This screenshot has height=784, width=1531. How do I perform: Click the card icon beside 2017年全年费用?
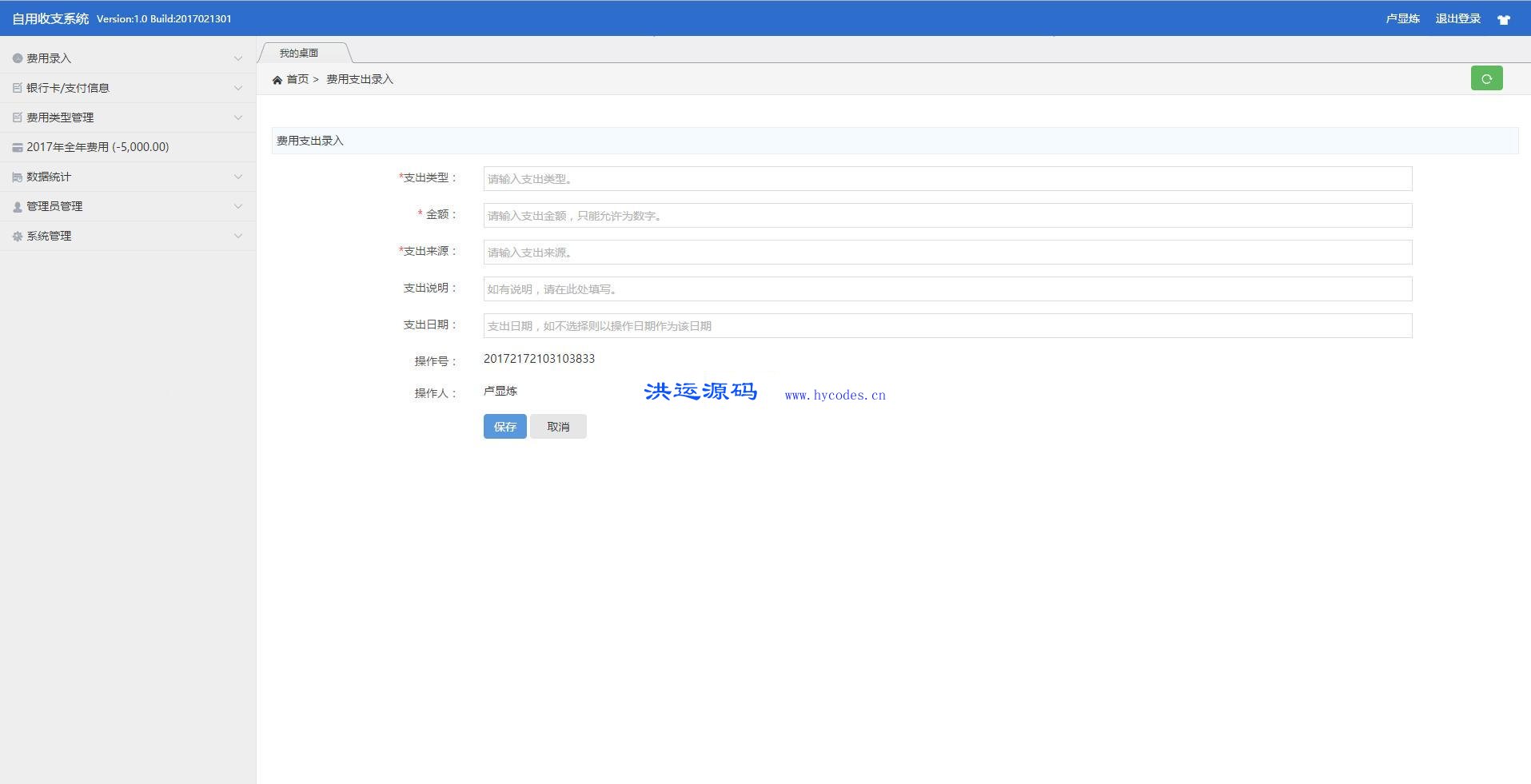18,147
